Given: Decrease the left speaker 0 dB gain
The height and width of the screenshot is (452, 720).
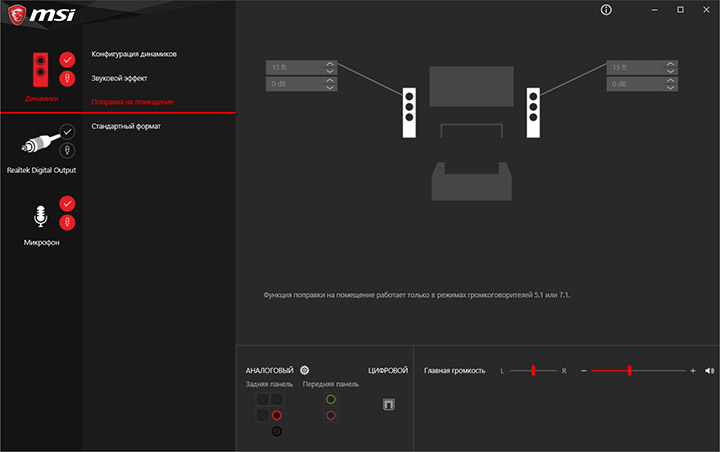Looking at the screenshot, I should coord(330,87).
